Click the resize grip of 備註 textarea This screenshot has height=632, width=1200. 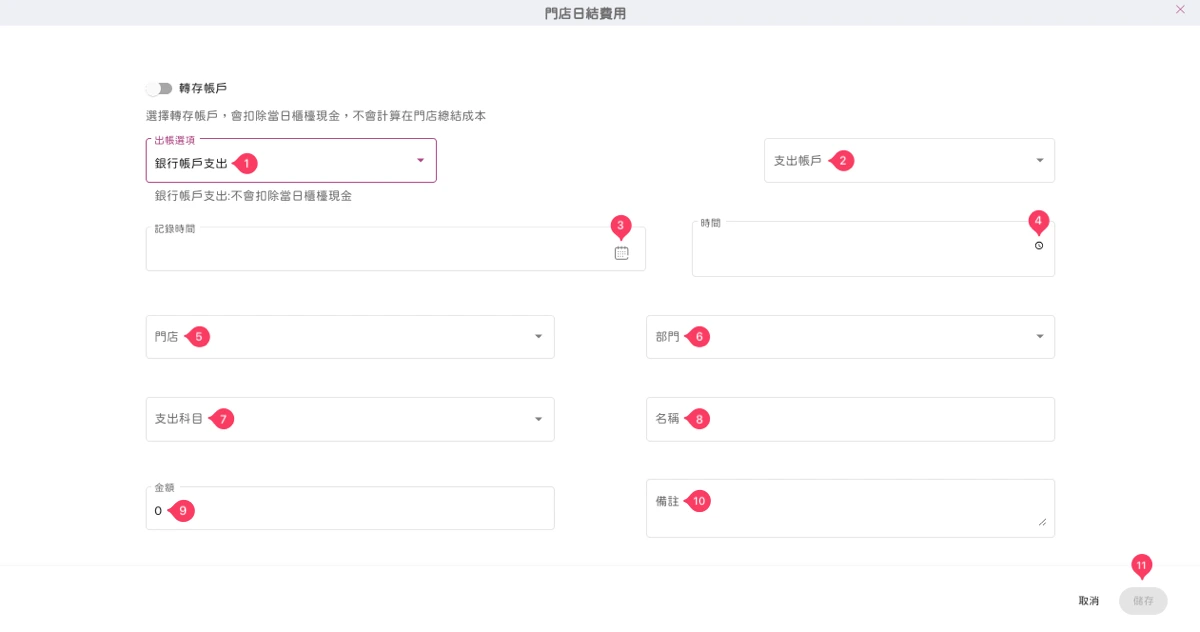pos(1042,522)
